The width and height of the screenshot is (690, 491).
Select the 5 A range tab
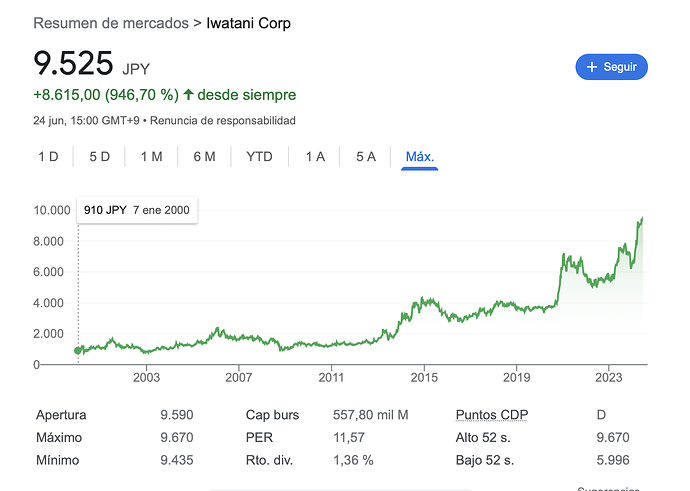366,157
